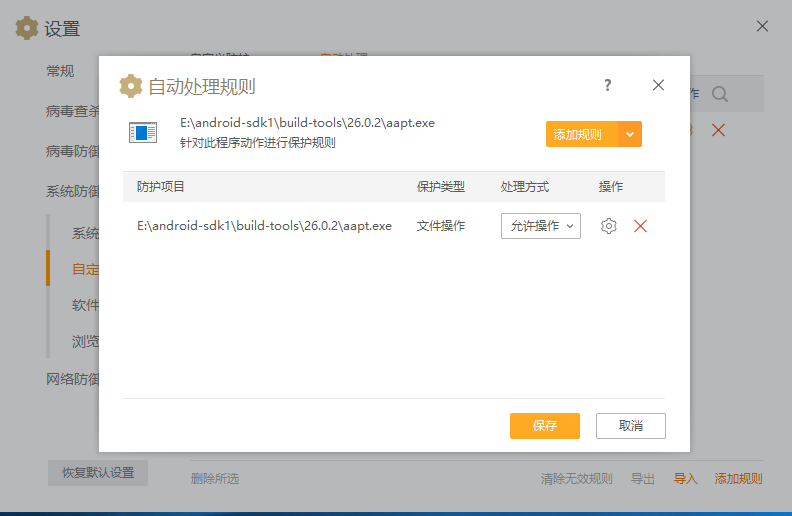792x516 pixels.
Task: Click the orange 添加规则 button in the dialog
Action: pyautogui.click(x=579, y=134)
